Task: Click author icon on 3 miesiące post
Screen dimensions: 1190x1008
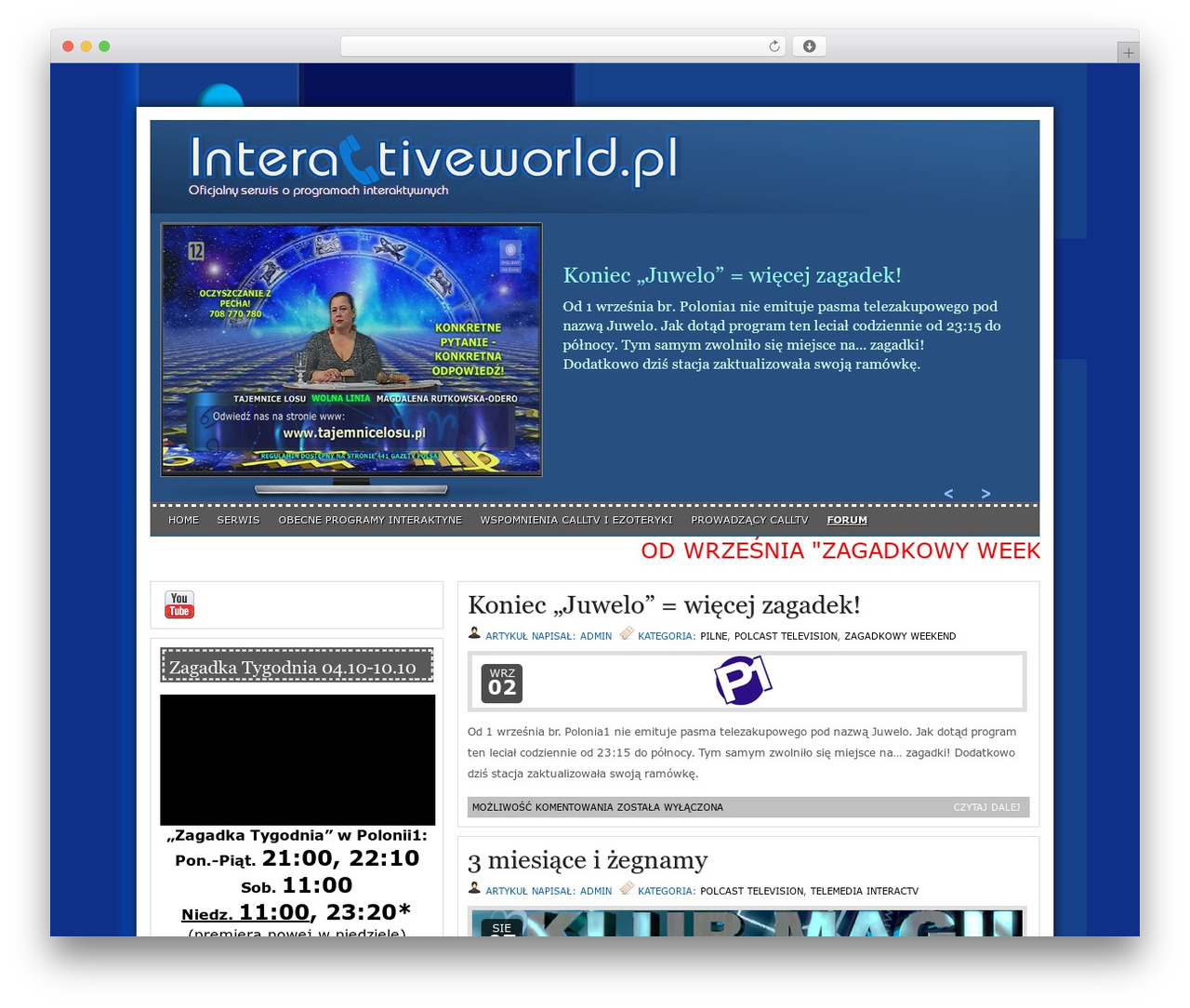Action: 474,888
